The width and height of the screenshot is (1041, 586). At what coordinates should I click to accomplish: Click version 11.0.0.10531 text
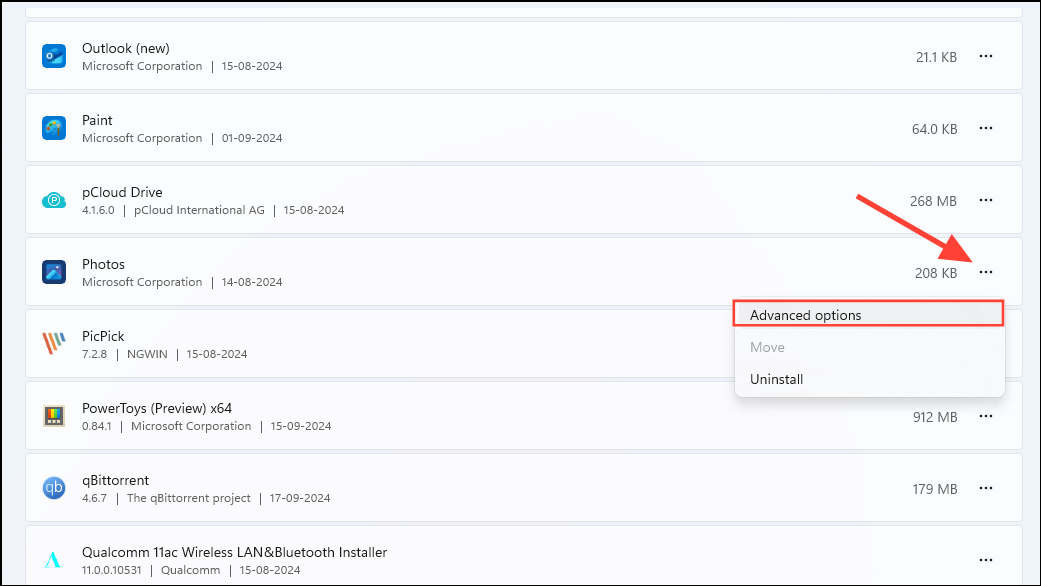[112, 571]
